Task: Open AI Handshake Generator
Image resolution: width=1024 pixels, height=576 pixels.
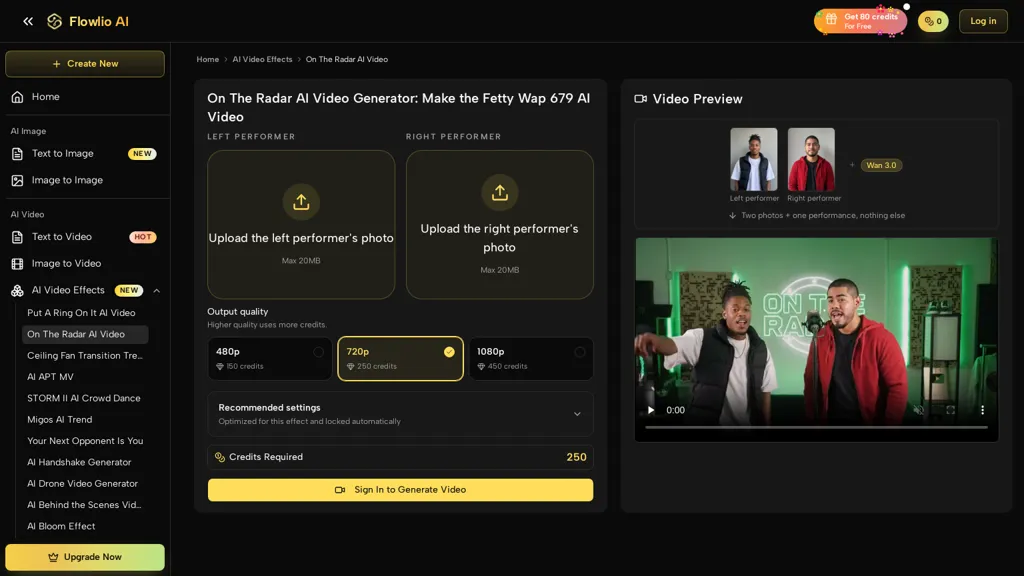Action: point(79,462)
